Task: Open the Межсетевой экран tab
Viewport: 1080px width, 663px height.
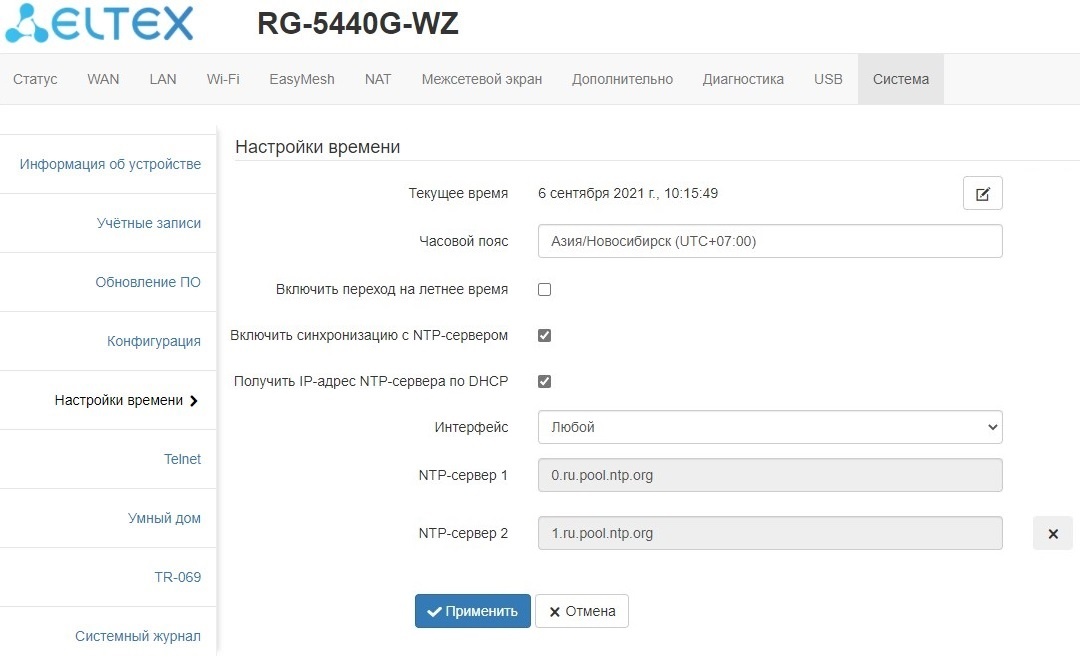Action: [x=482, y=79]
